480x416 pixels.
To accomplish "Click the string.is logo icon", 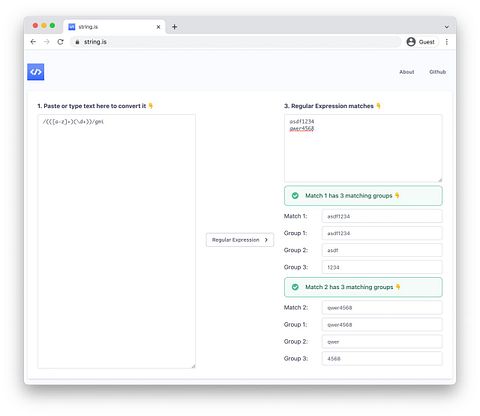I will point(36,72).
